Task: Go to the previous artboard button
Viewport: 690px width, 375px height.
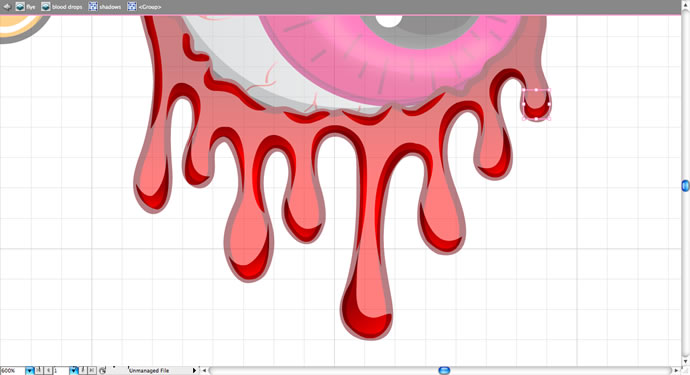Action: (48, 371)
